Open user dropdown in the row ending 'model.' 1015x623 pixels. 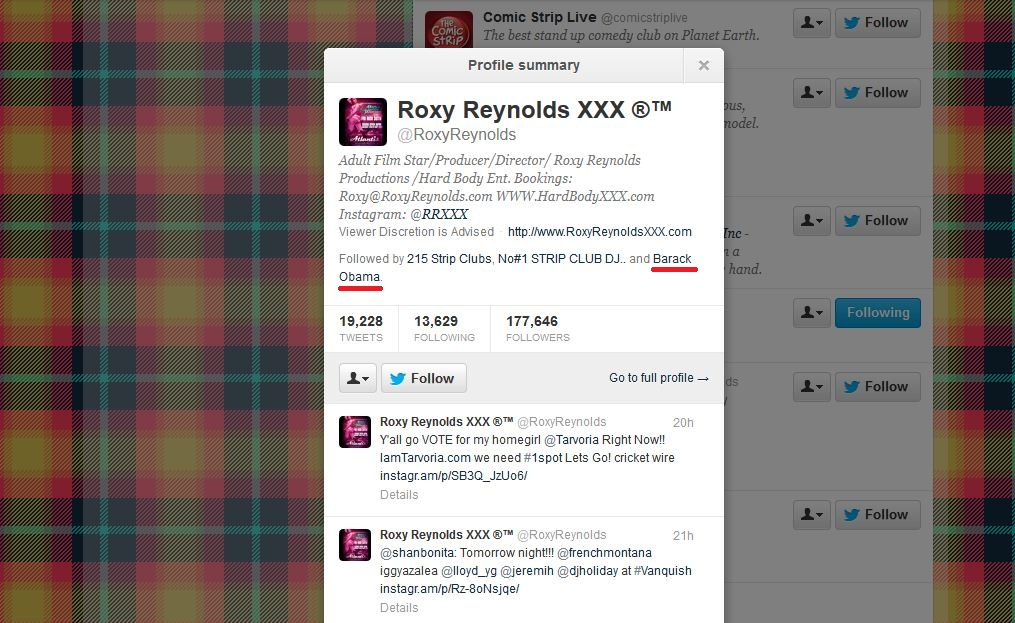812,93
